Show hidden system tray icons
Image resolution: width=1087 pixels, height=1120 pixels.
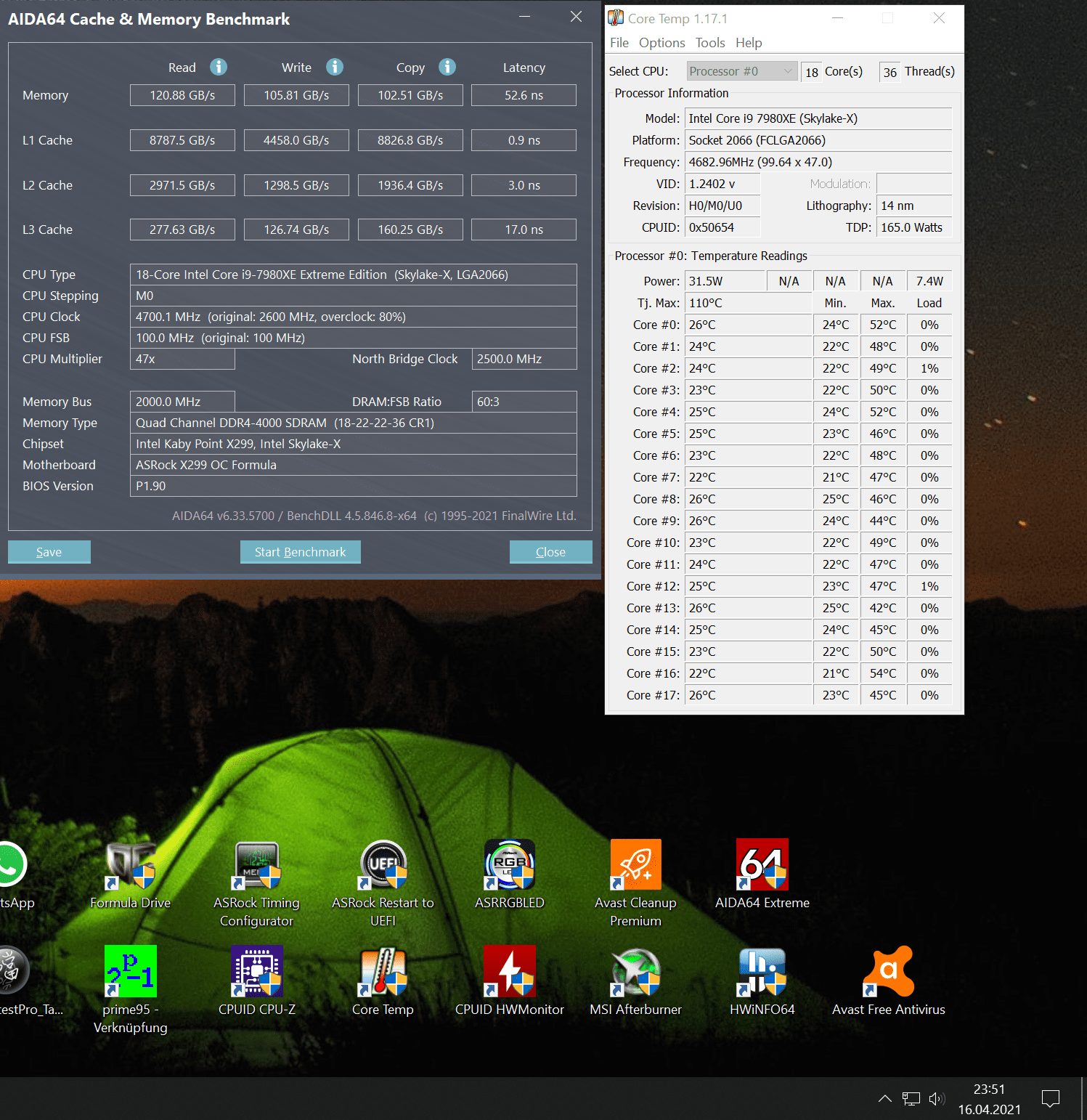[885, 1098]
